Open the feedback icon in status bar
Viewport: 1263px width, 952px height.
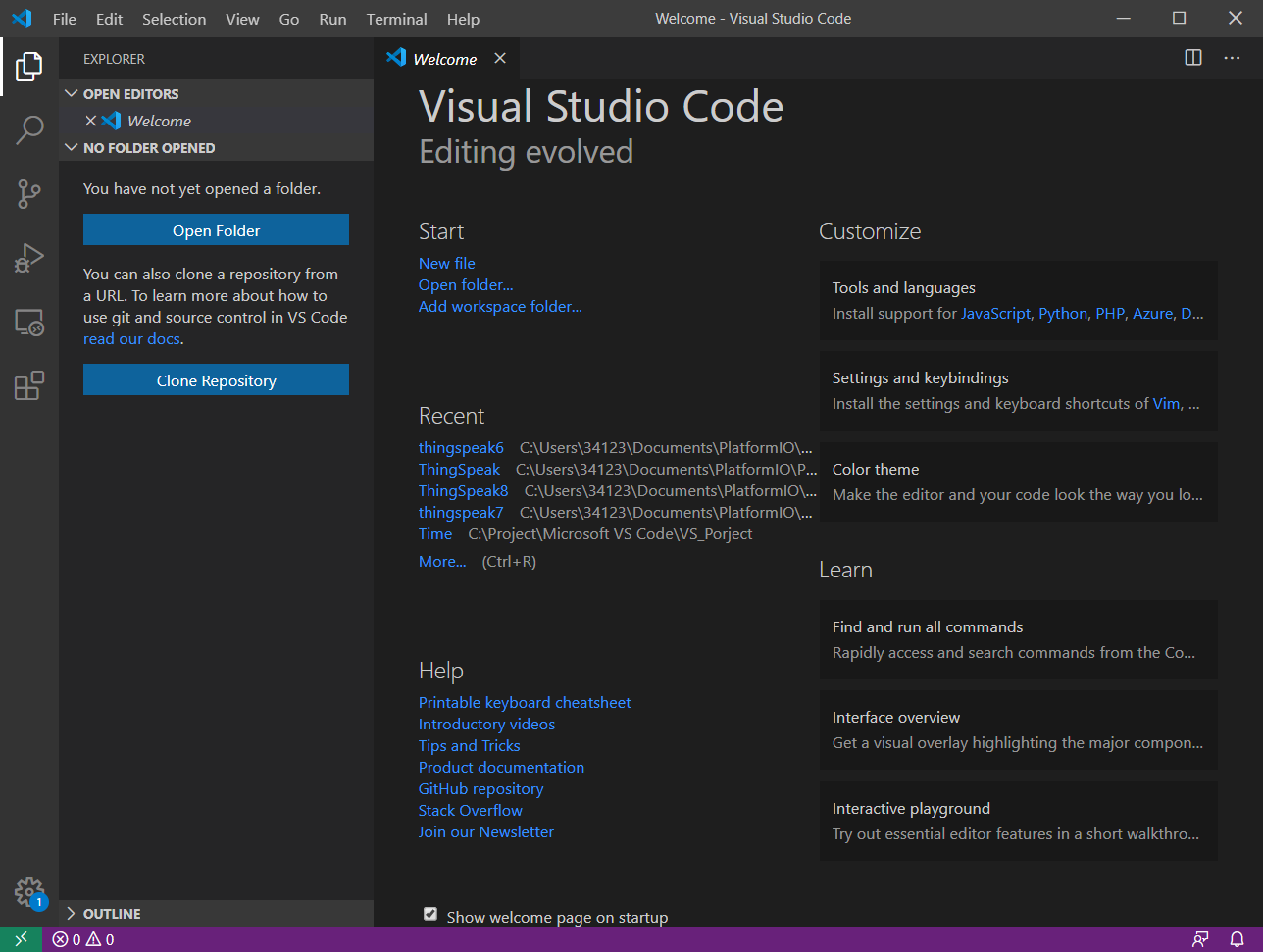tap(1200, 939)
